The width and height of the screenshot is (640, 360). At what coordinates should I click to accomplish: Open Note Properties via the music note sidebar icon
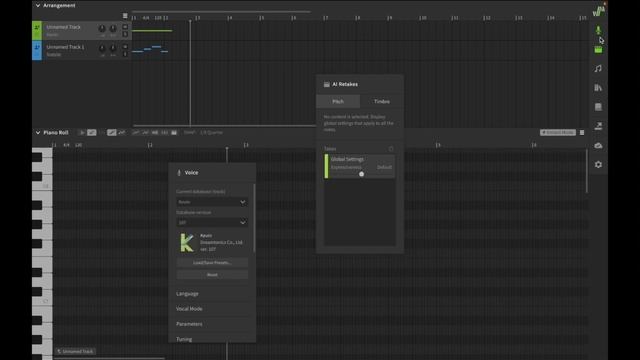point(598,69)
